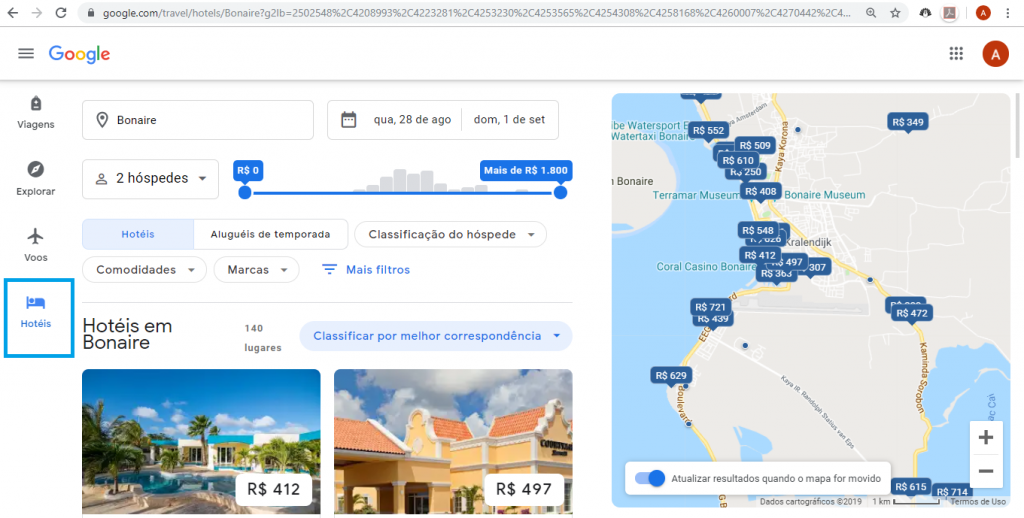Click the Bonaire Museum map label

[824, 195]
